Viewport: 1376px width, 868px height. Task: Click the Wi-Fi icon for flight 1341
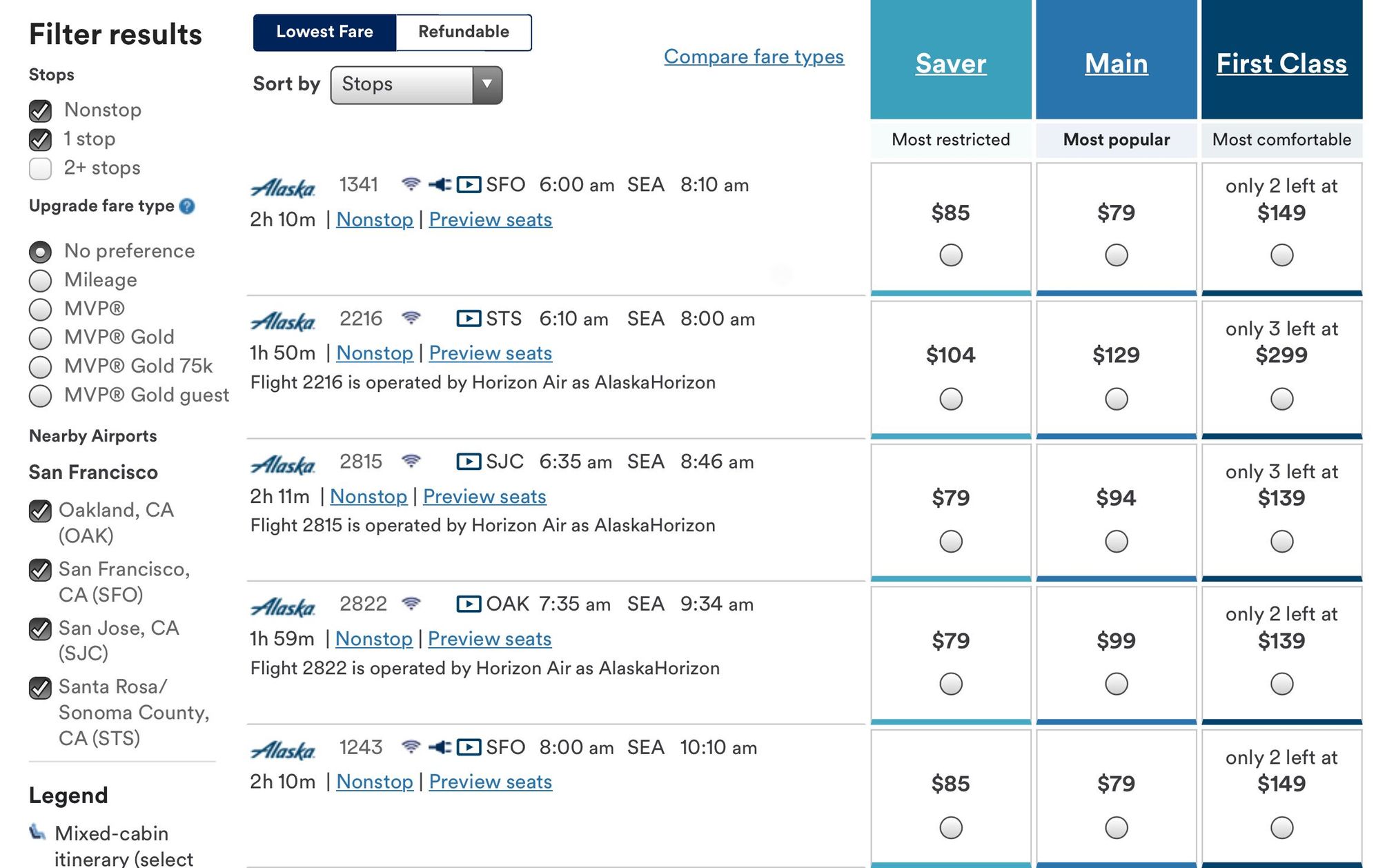tap(411, 184)
